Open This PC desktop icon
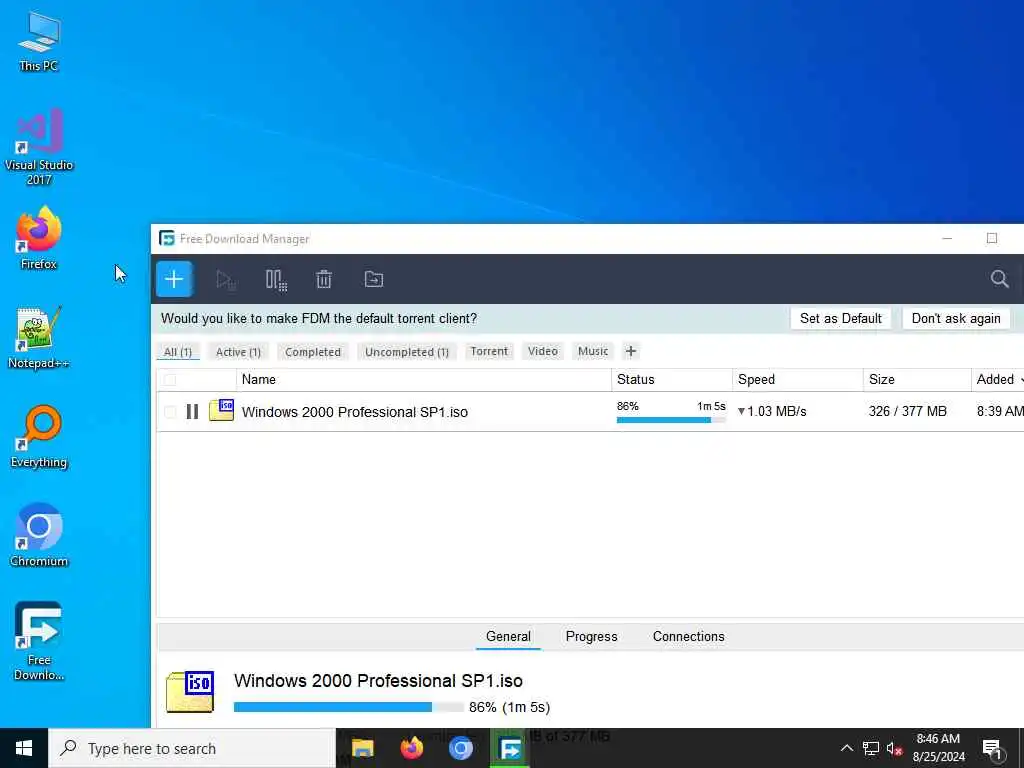Viewport: 1024px width, 768px height. tap(39, 40)
